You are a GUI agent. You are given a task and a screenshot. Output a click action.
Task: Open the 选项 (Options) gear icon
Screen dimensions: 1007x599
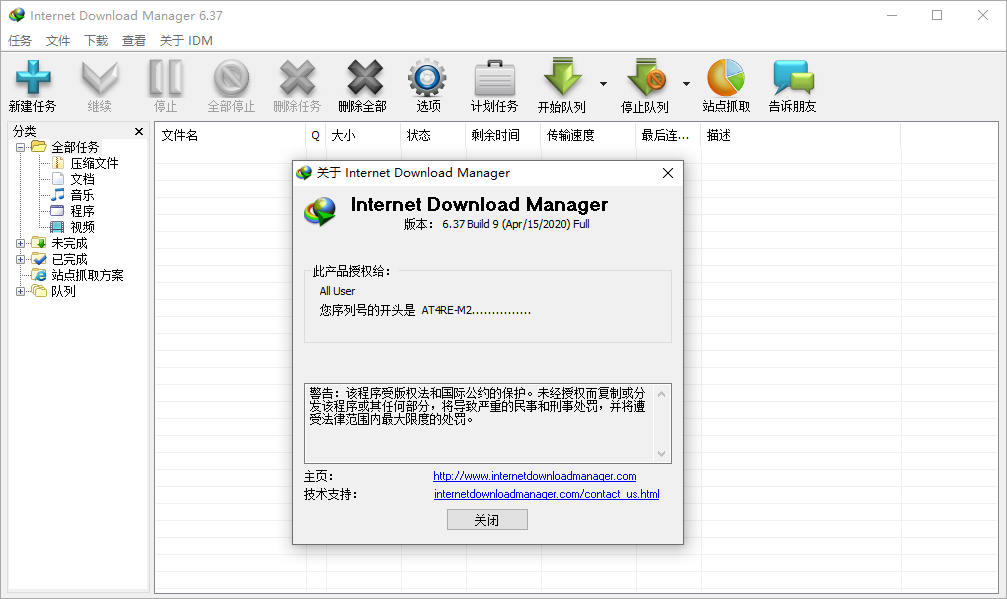[x=427, y=84]
